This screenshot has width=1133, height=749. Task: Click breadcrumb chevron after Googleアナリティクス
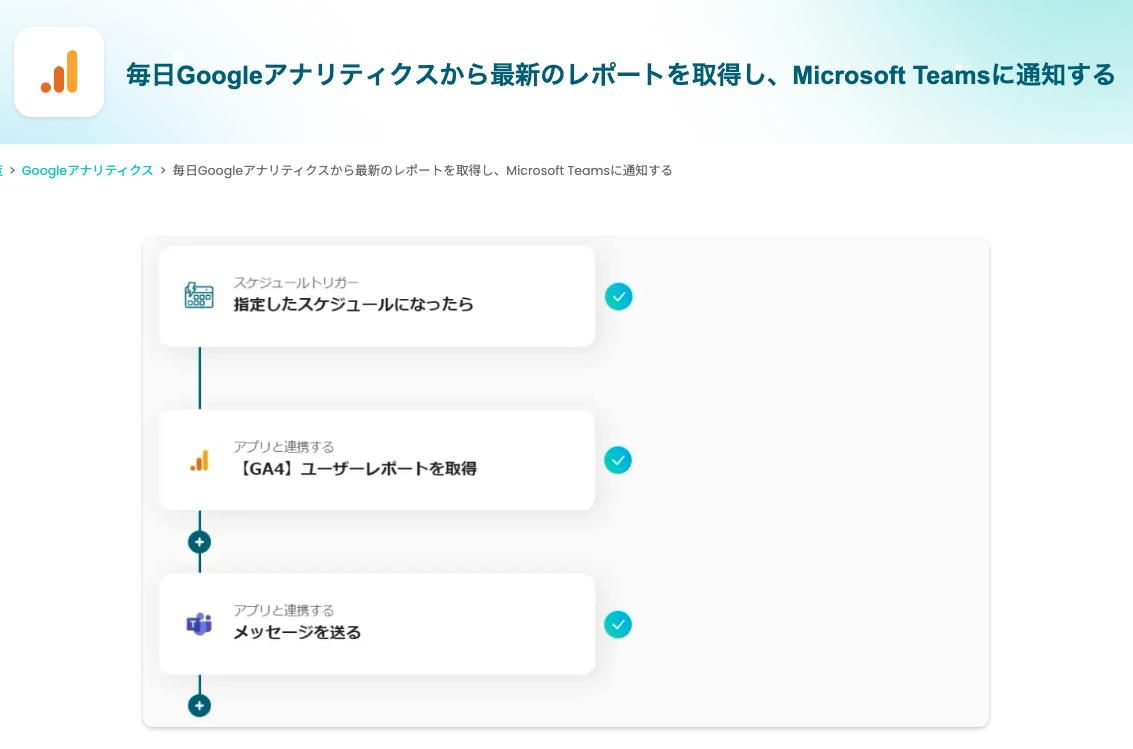[163, 170]
